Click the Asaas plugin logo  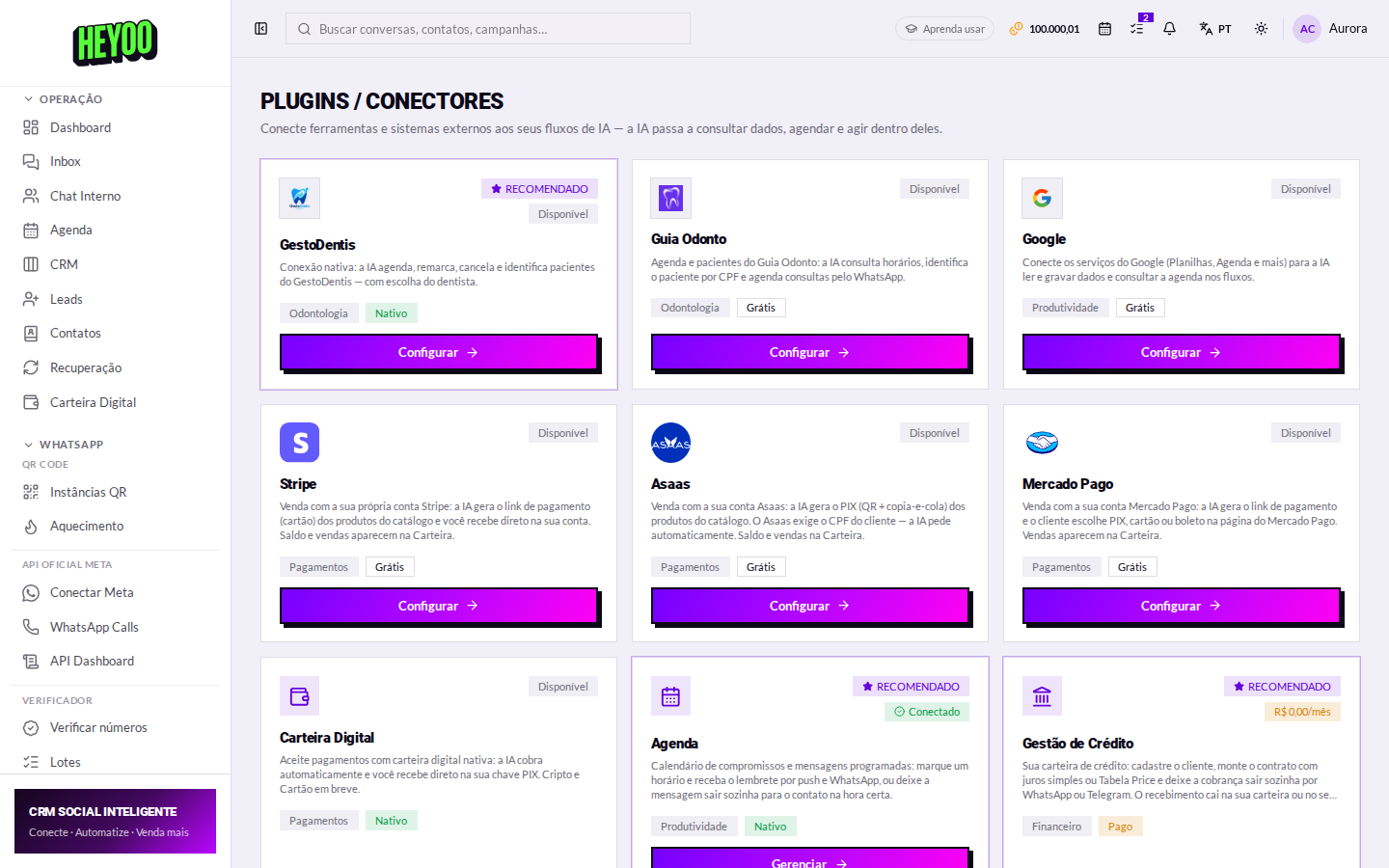[670, 443]
